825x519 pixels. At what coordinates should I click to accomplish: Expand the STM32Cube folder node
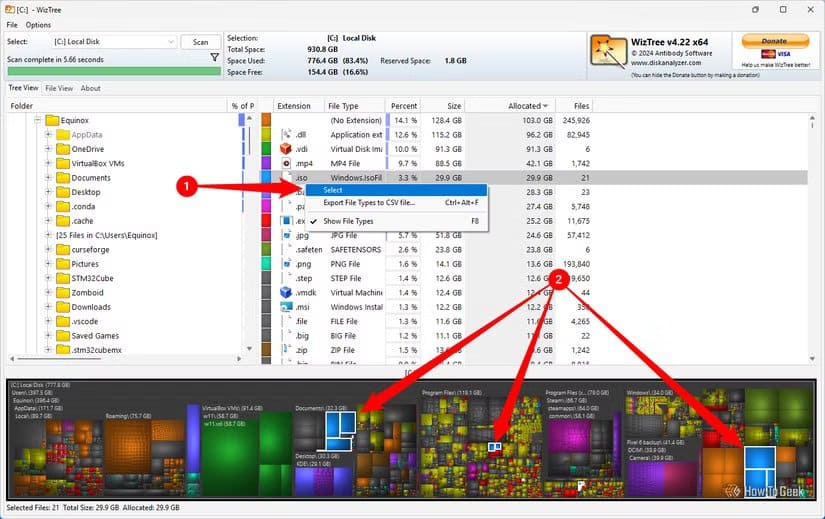(x=48, y=278)
